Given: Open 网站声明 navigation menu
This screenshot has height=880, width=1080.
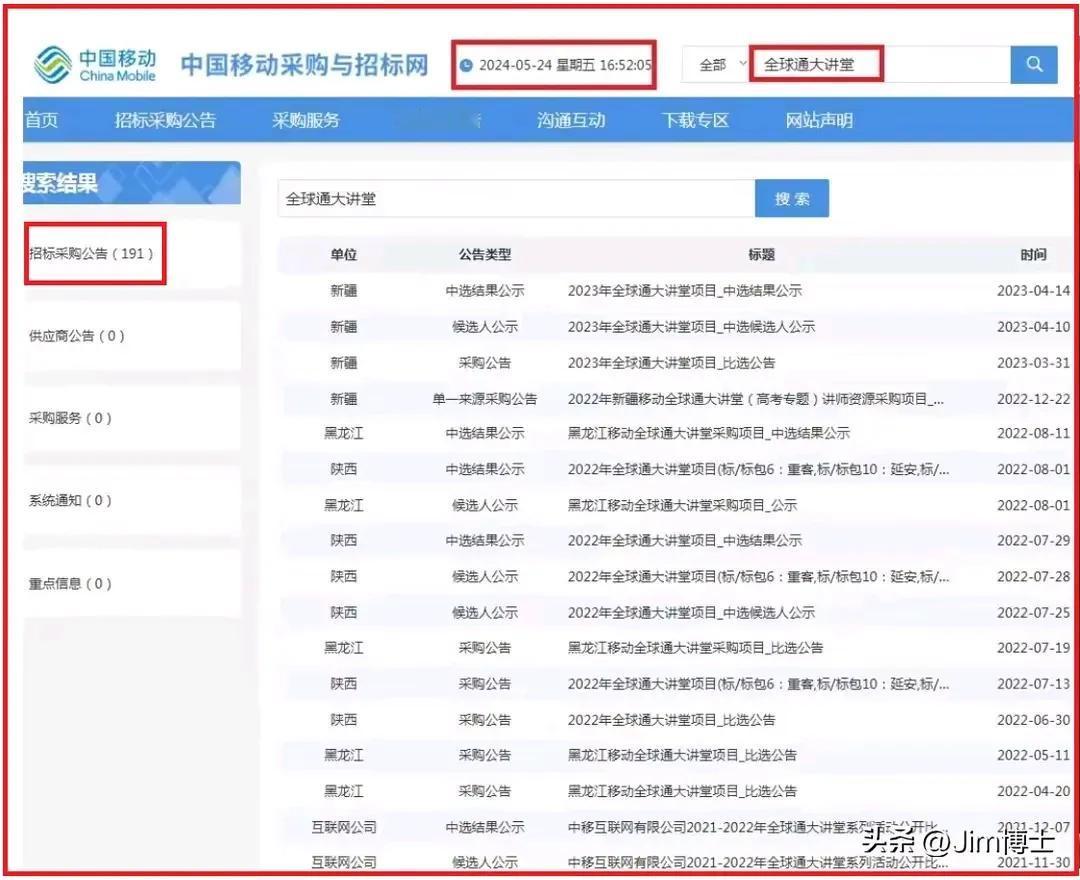Looking at the screenshot, I should 819,121.
